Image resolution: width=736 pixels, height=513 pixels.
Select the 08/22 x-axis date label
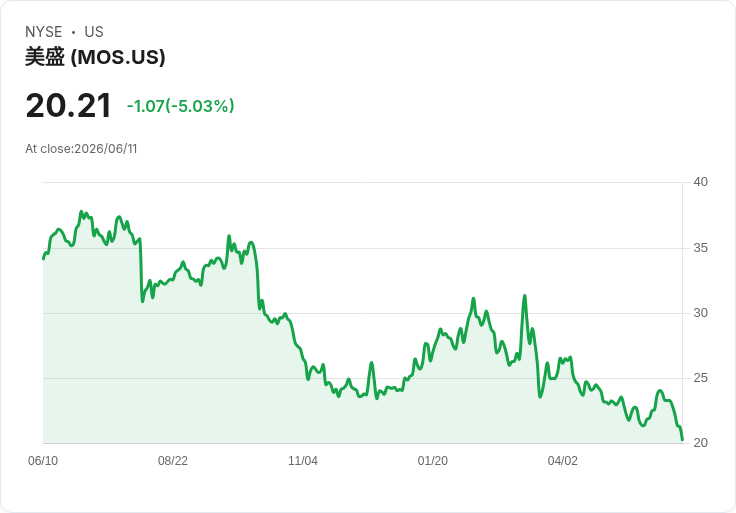[173, 460]
